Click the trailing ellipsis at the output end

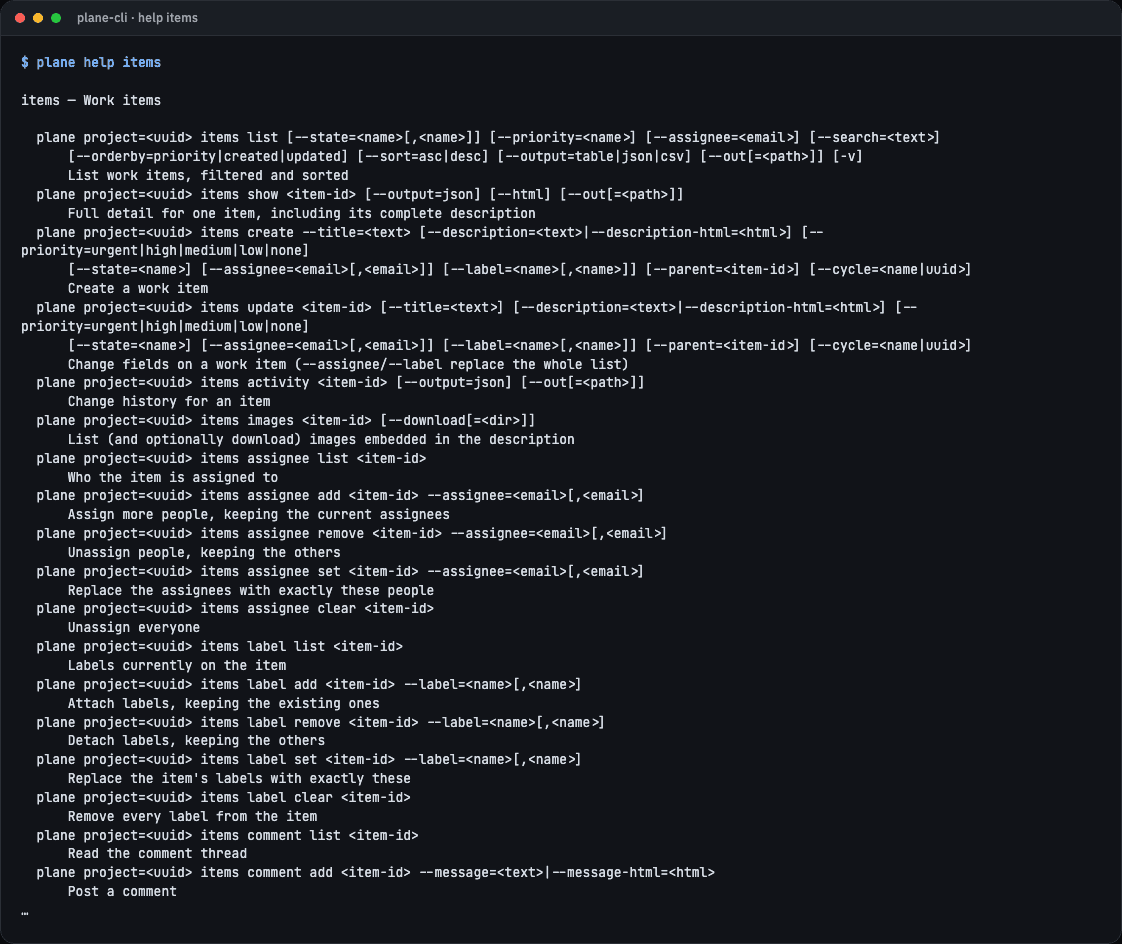pyautogui.click(x=25, y=913)
